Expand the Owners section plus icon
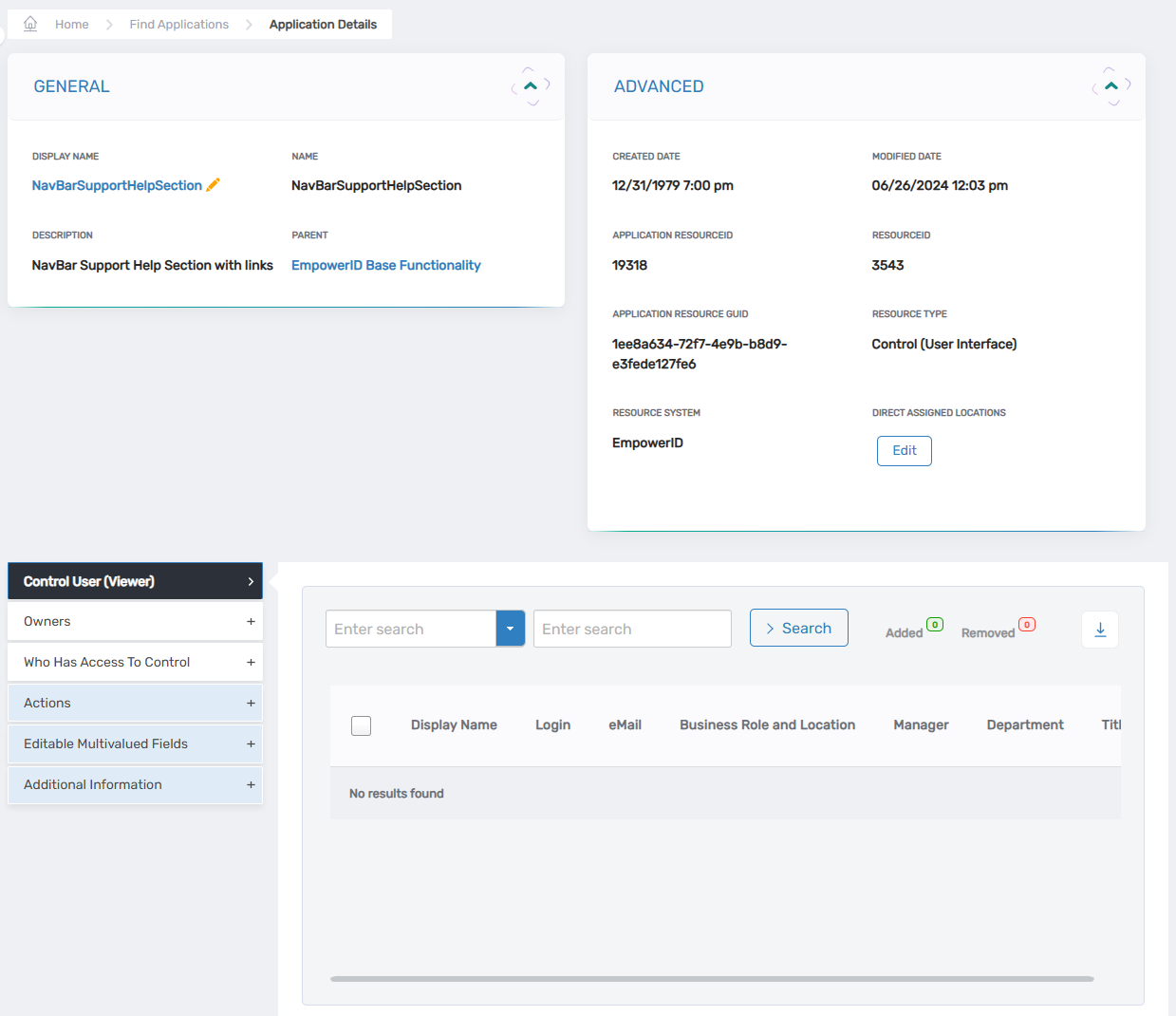Viewport: 1176px width, 1016px height. coord(251,622)
